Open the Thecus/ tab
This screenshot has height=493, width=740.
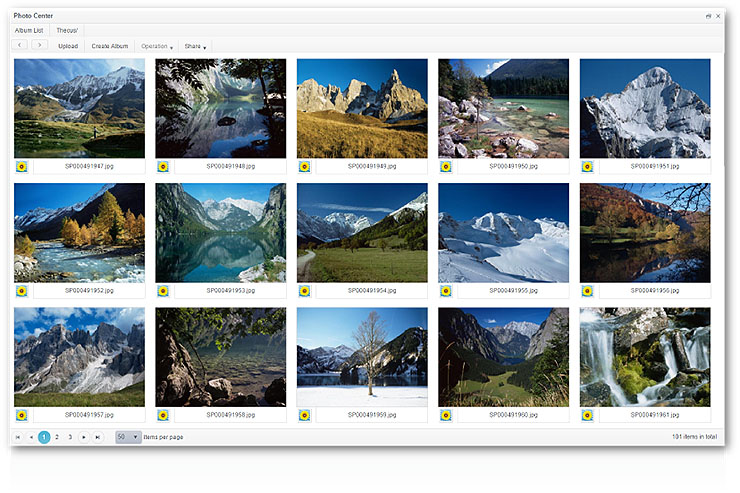coord(68,31)
